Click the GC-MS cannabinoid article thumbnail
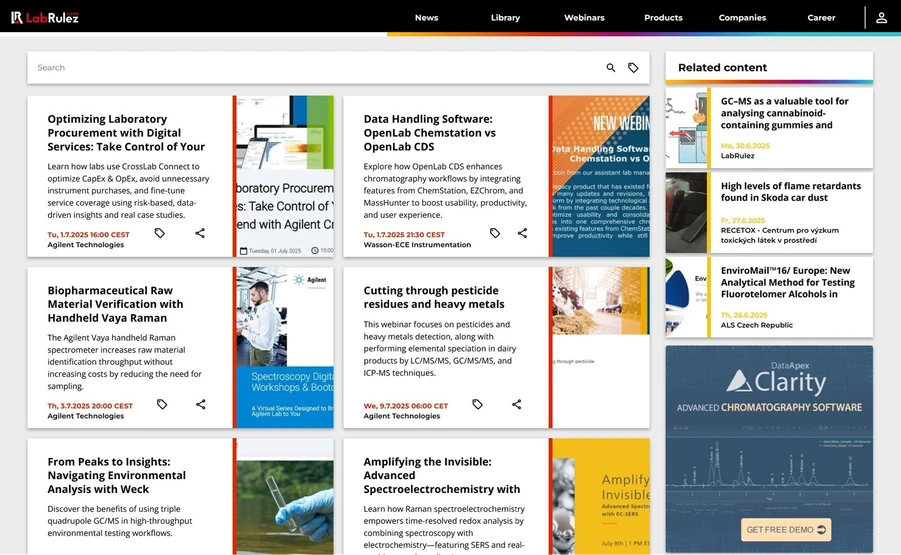The width and height of the screenshot is (901, 555). coord(686,128)
